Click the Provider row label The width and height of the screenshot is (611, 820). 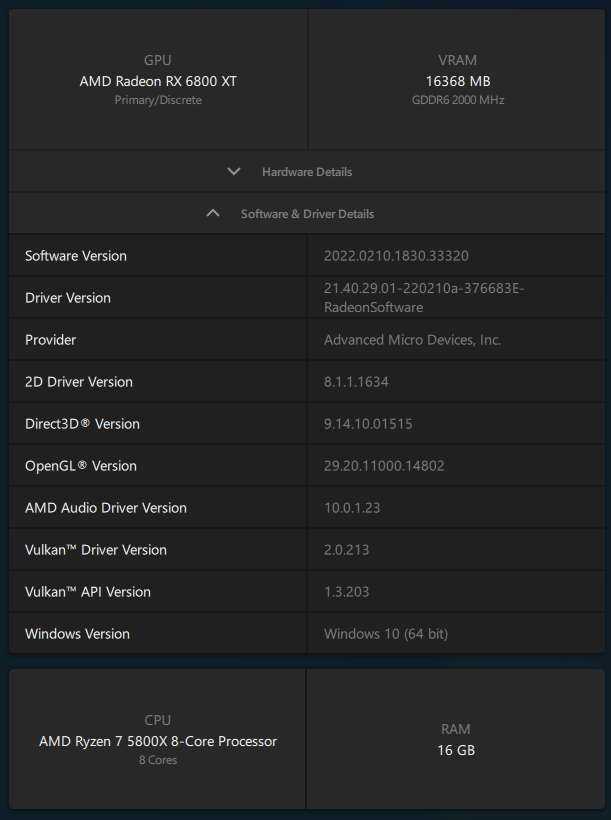(51, 340)
